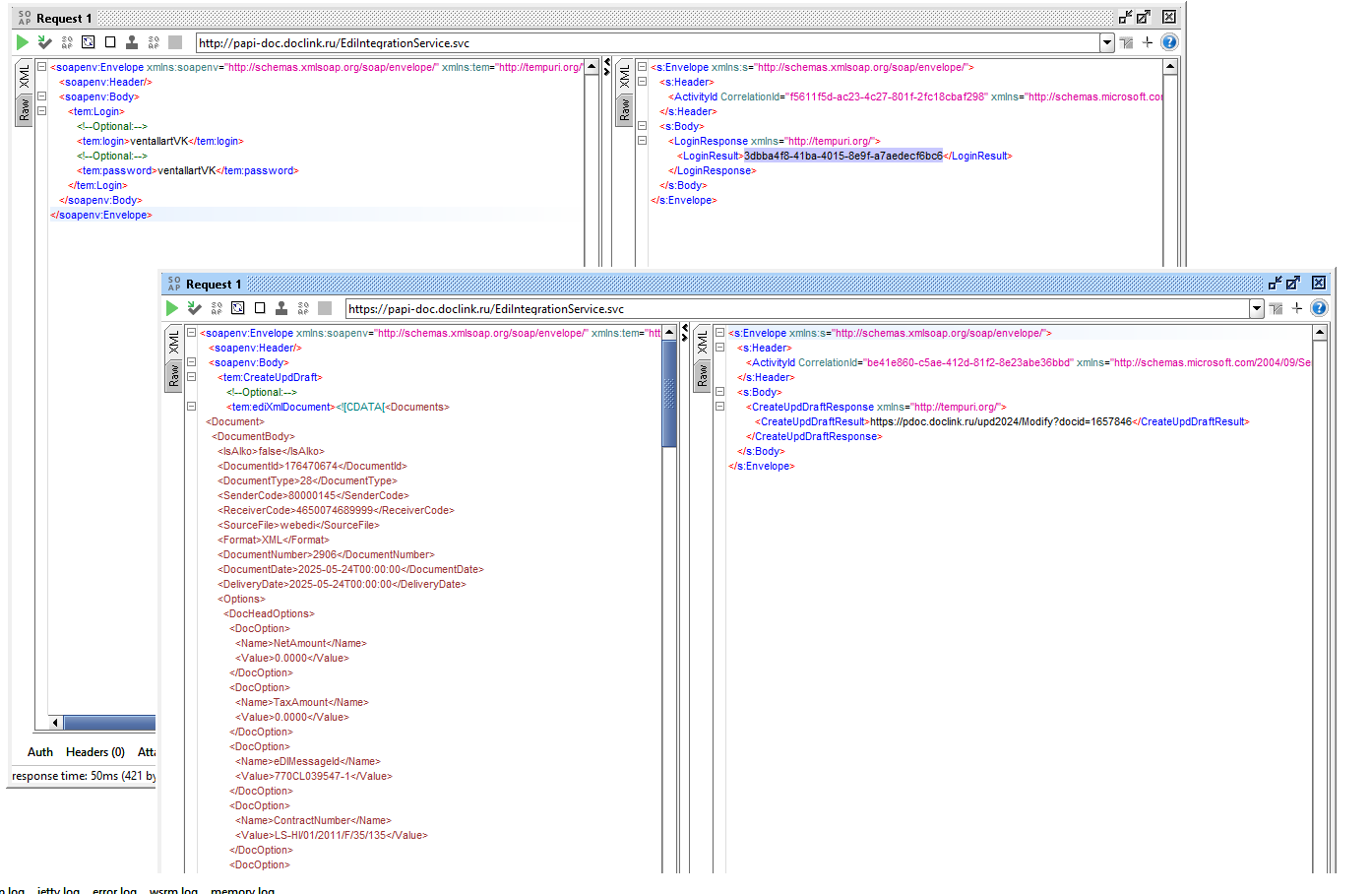Add assertion icon in back Login window toolbar
The width and height of the screenshot is (1372, 894).
[44, 42]
